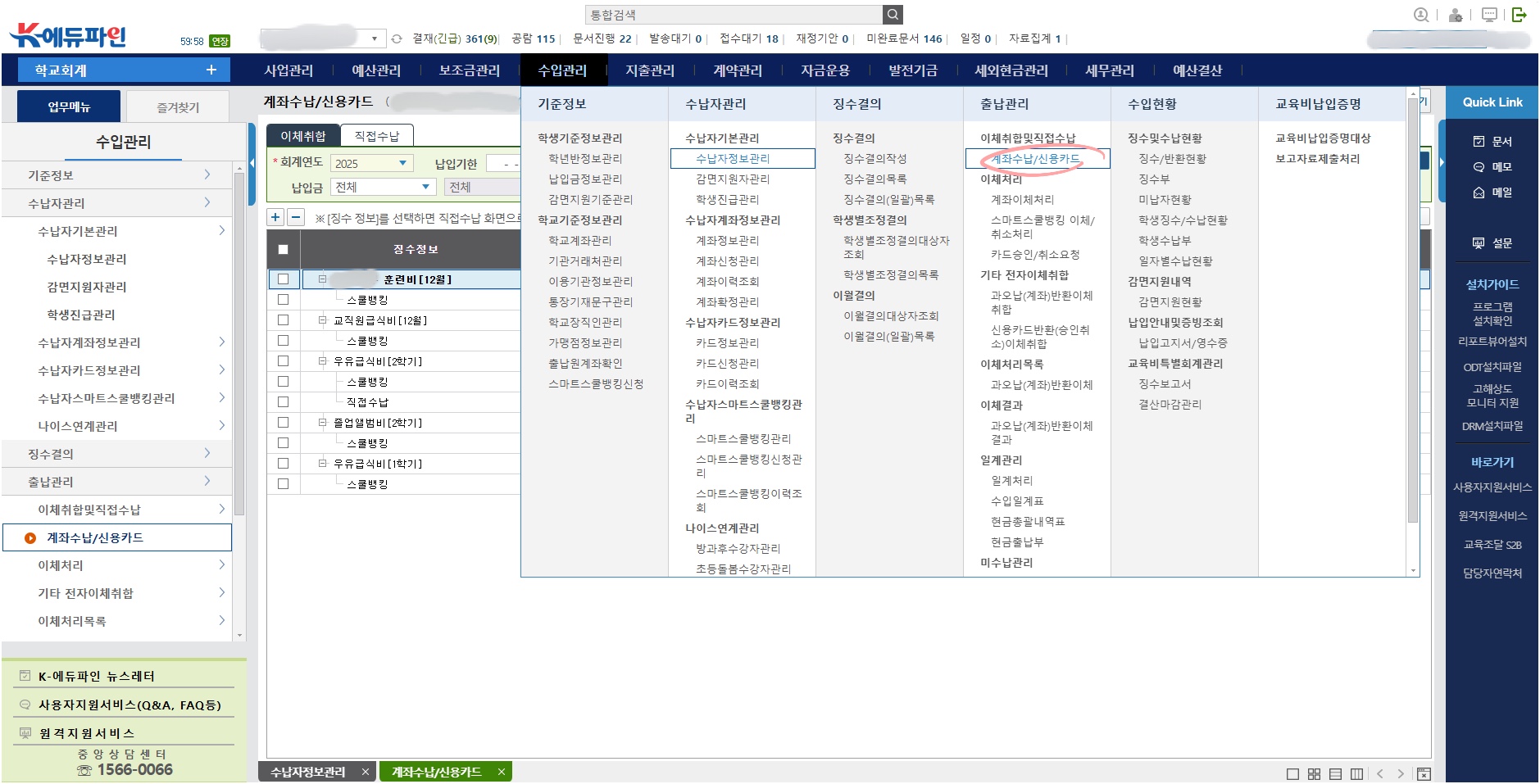Click the 통합검색 search input field
The height and width of the screenshot is (784, 1540).
tap(734, 15)
